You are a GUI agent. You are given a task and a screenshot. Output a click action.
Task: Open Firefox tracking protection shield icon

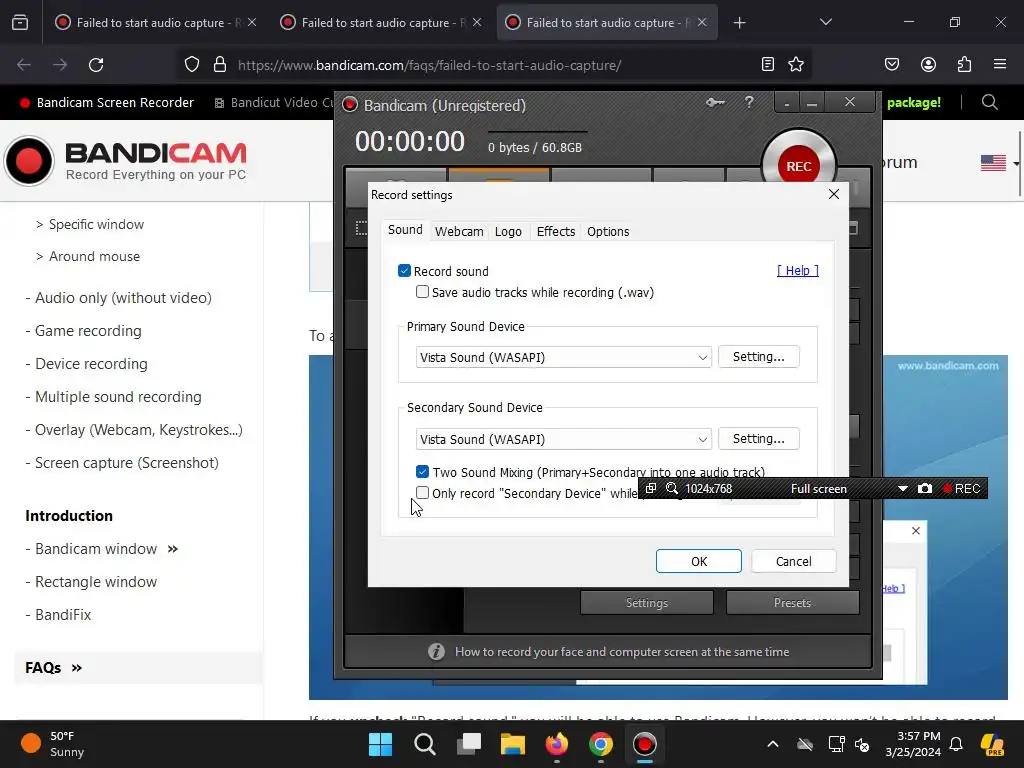click(x=191, y=65)
